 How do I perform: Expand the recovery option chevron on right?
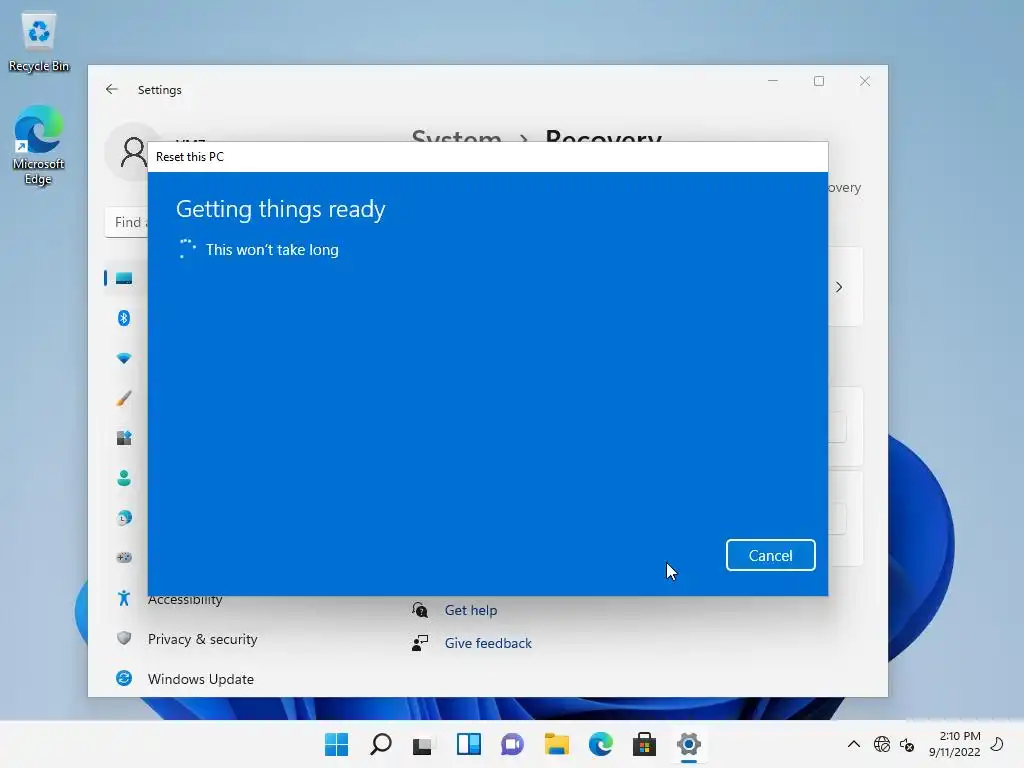click(839, 287)
